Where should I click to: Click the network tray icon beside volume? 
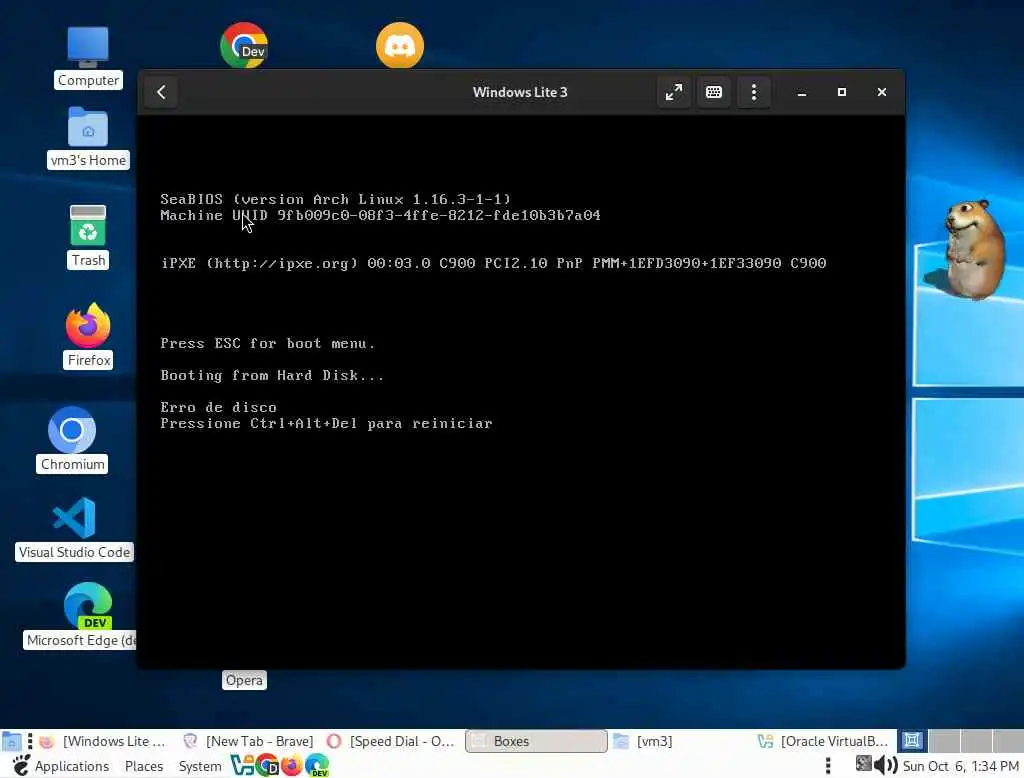(x=863, y=764)
